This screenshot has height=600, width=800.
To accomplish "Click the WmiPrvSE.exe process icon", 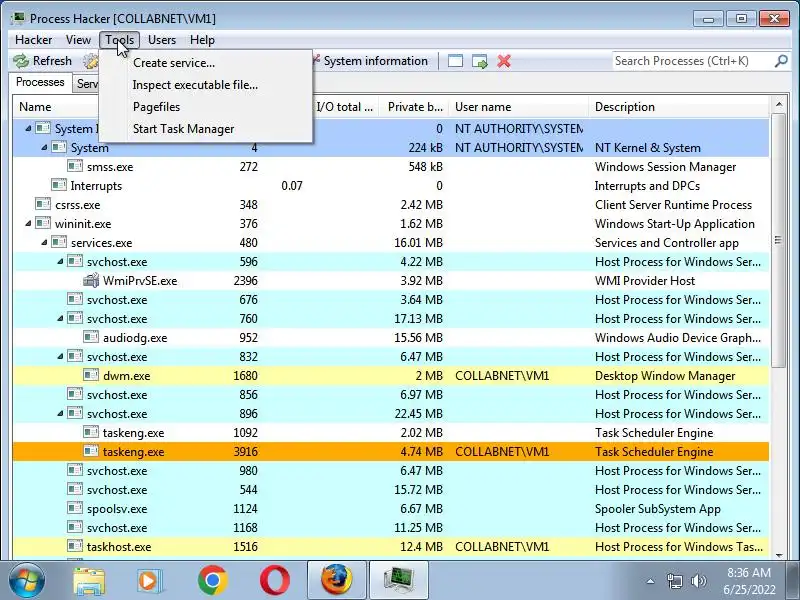I will coord(91,280).
